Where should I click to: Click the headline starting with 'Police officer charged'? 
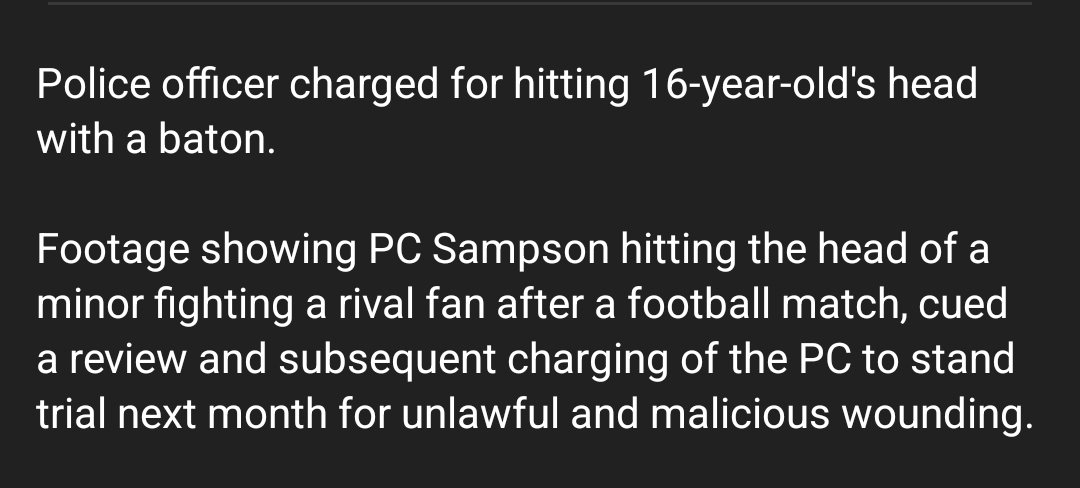(x=507, y=112)
